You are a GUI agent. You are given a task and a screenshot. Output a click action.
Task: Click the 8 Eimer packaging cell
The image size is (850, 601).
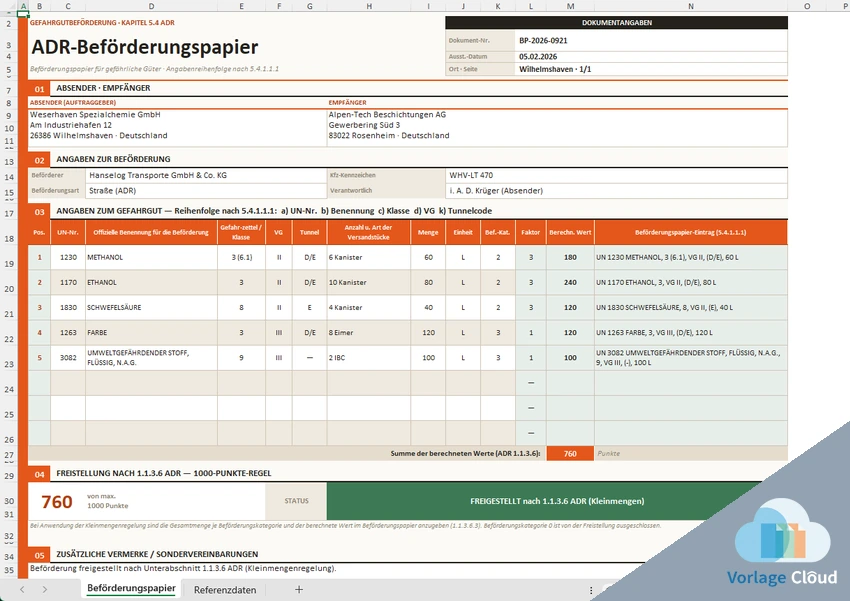(369, 333)
